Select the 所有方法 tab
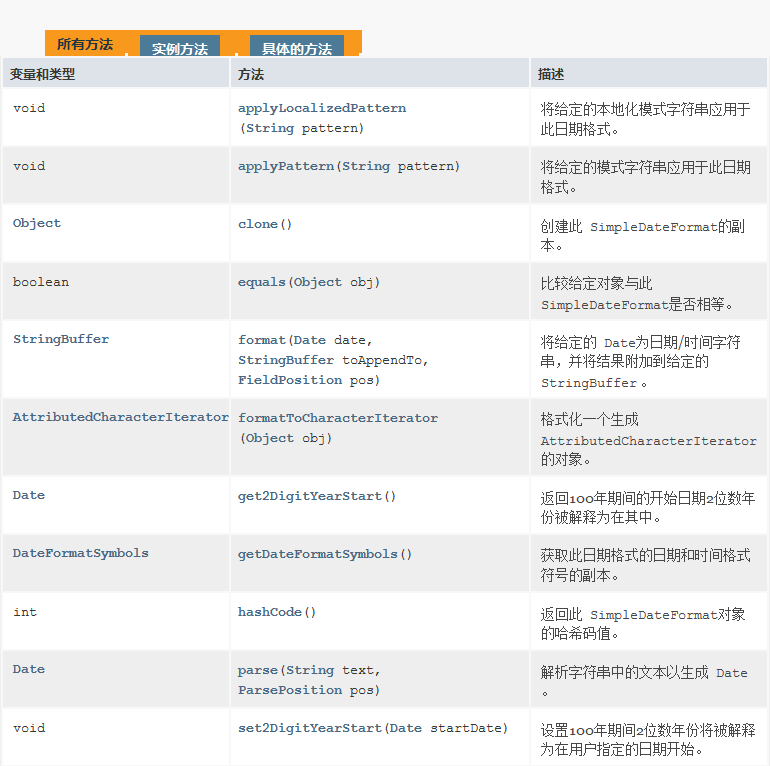 click(85, 44)
